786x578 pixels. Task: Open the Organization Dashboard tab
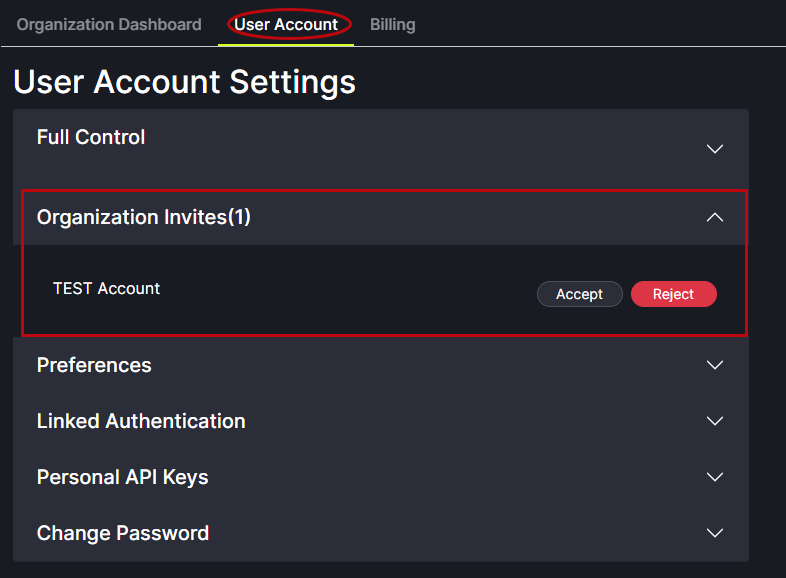(x=109, y=24)
